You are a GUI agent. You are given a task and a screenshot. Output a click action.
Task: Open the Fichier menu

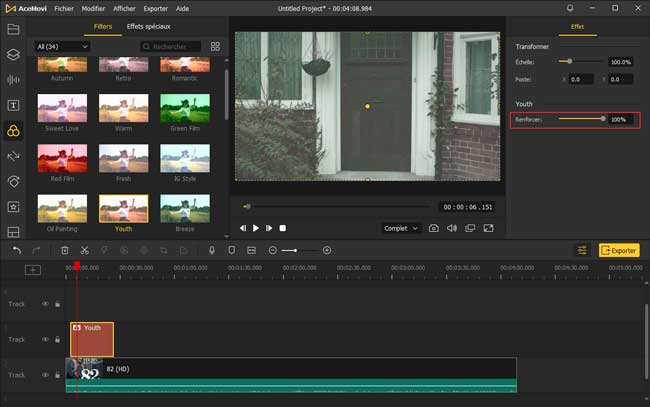pos(64,8)
